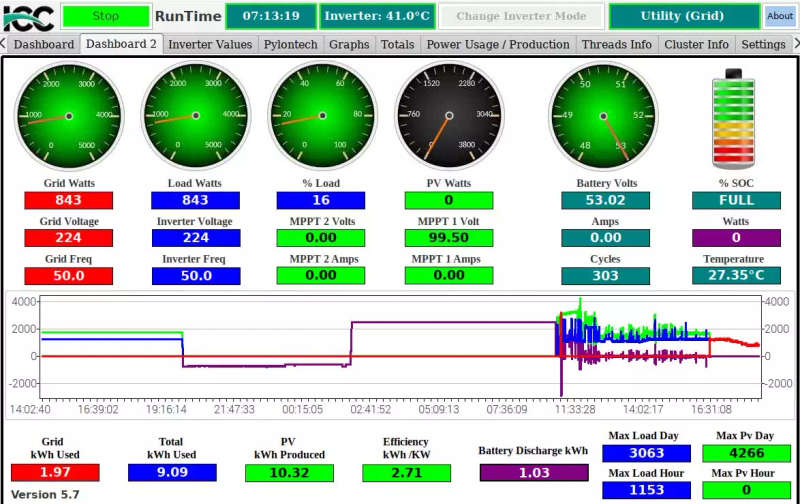Select the Dashboard 2 tab

point(121,44)
